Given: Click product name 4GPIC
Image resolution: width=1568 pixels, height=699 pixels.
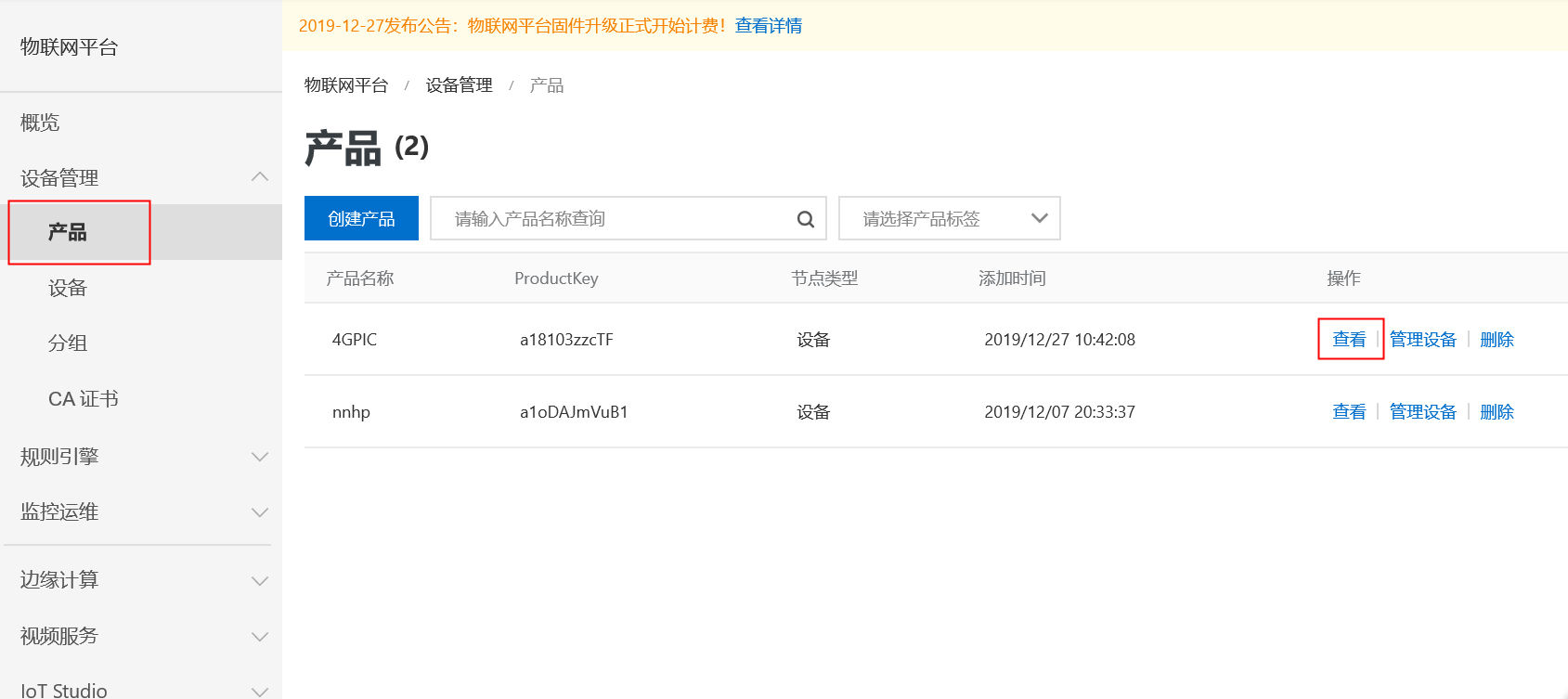Looking at the screenshot, I should click(x=355, y=340).
